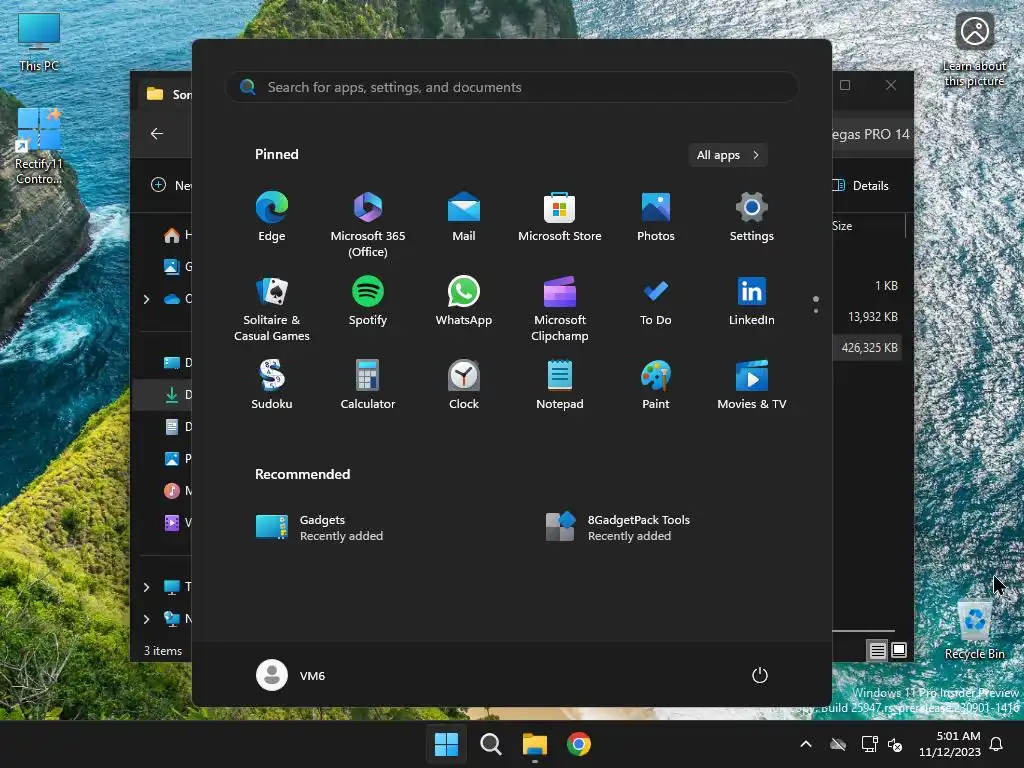Launch WhatsApp from pinned apps

click(x=464, y=301)
